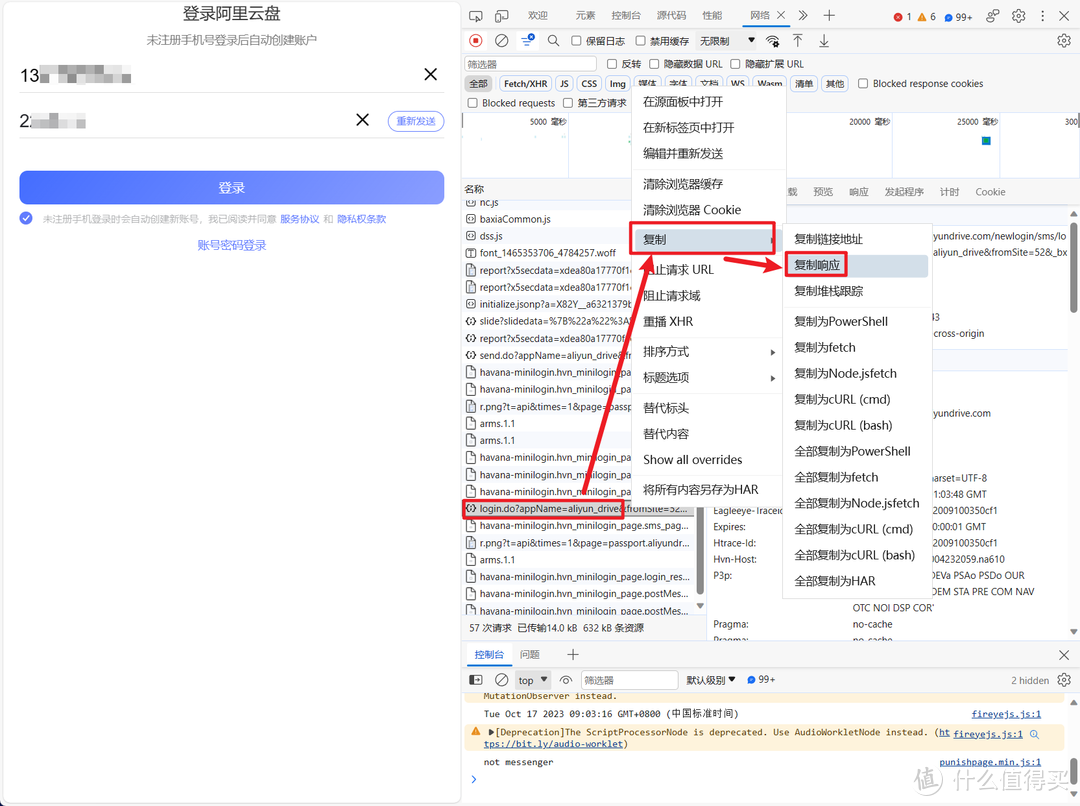Open console settings gear
Screen dimensions: 1080x806
[1064, 680]
